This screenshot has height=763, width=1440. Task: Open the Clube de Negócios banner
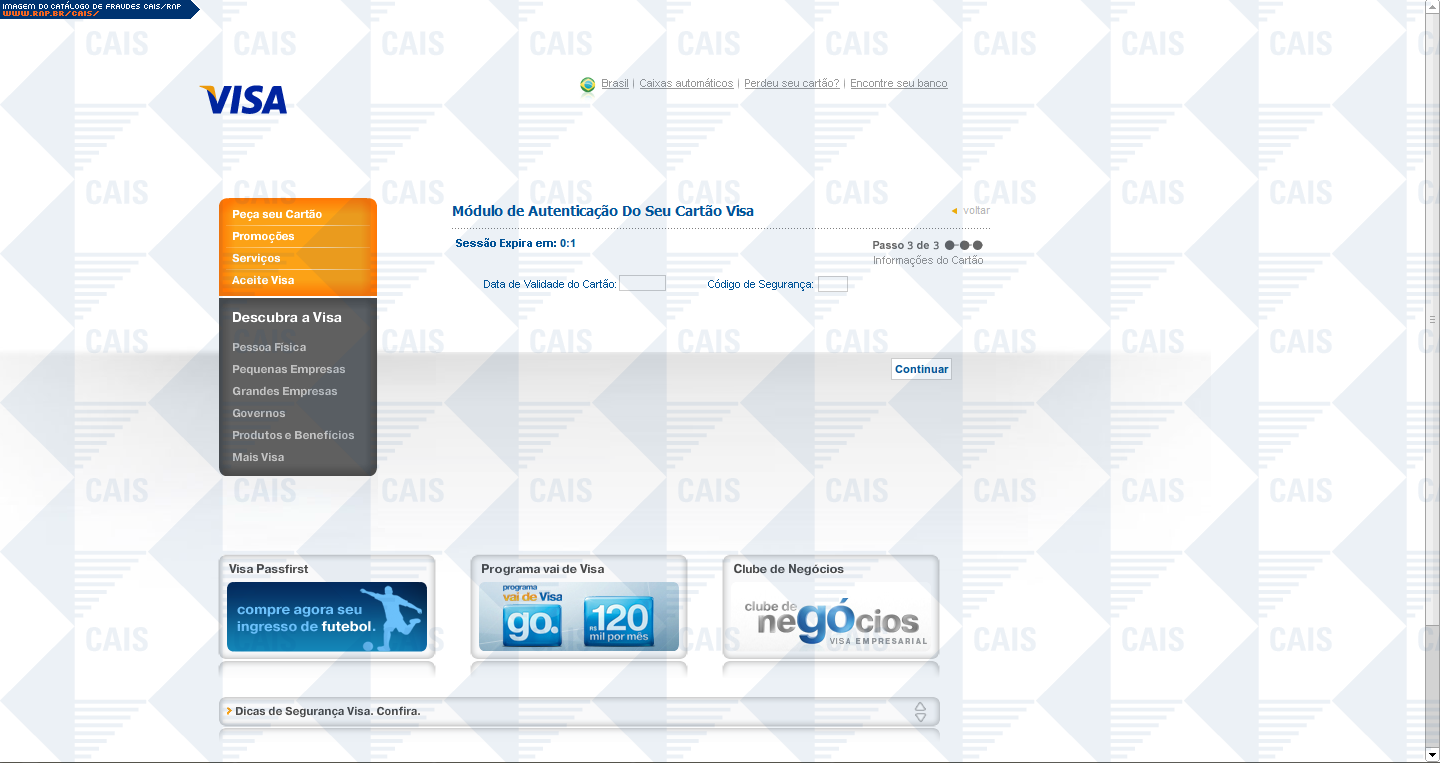coord(831,617)
